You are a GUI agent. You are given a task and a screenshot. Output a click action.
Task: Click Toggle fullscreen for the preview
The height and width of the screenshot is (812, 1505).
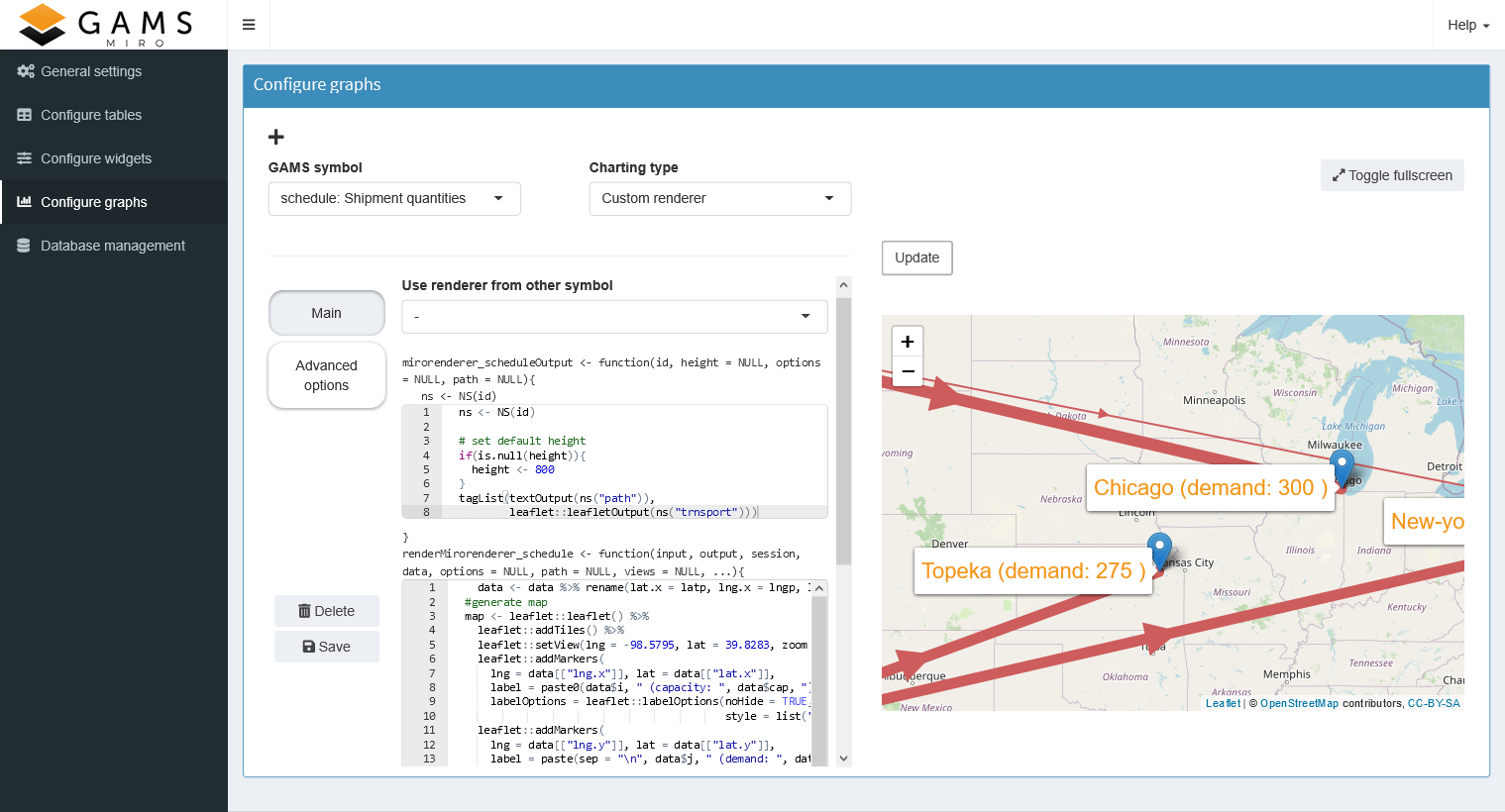(x=1392, y=174)
